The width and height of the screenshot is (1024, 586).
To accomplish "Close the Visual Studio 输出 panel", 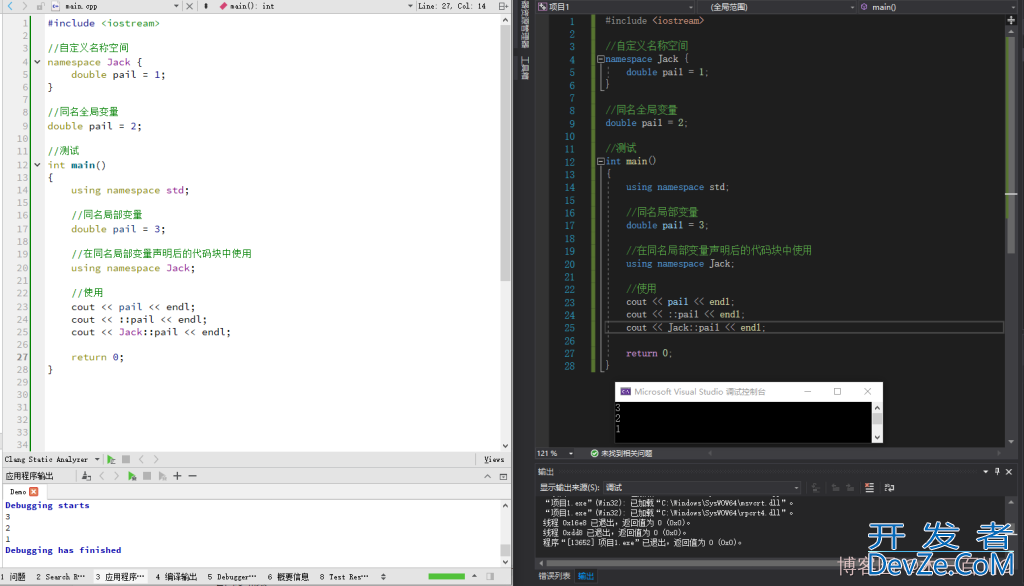I will click(1009, 472).
